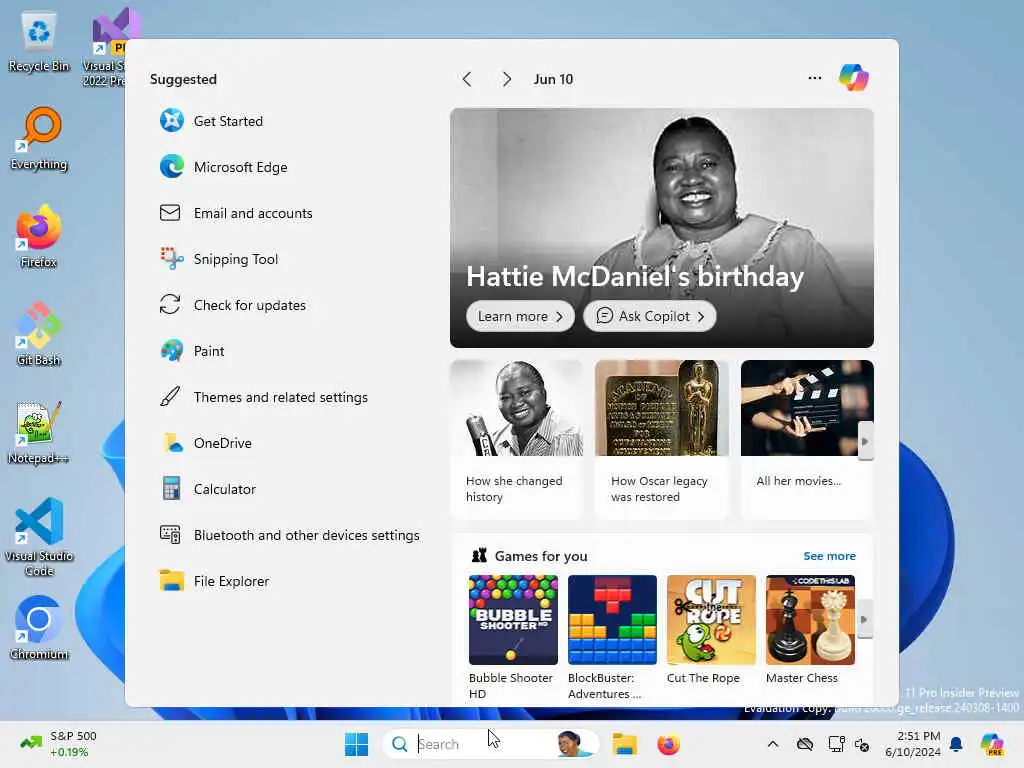Click the search highlight portrait icon
1024x768 pixels.
pyautogui.click(x=572, y=744)
